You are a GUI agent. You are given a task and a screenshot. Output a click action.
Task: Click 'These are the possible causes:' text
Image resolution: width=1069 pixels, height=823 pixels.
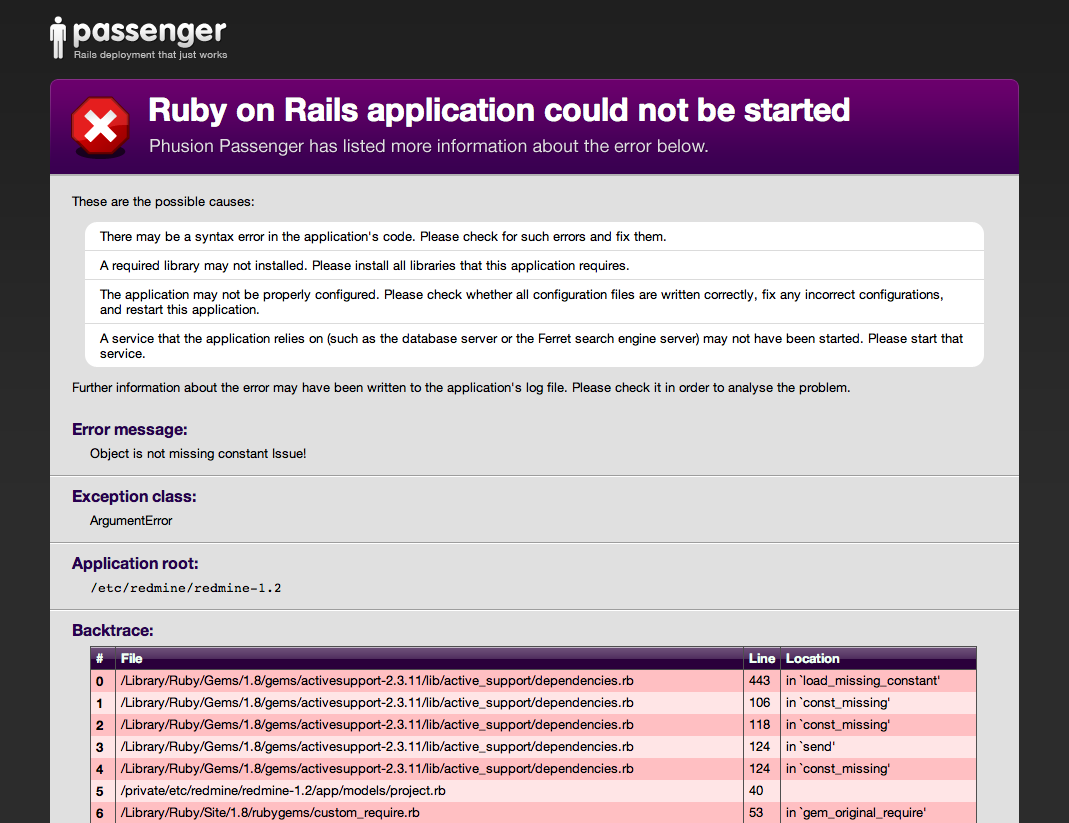[x=163, y=202]
